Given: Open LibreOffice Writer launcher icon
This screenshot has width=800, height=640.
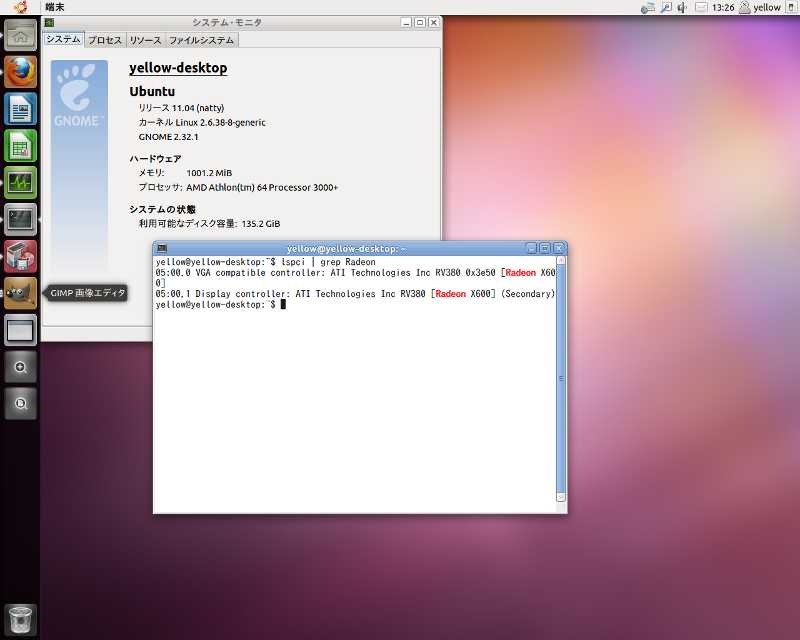Looking at the screenshot, I should [x=20, y=109].
